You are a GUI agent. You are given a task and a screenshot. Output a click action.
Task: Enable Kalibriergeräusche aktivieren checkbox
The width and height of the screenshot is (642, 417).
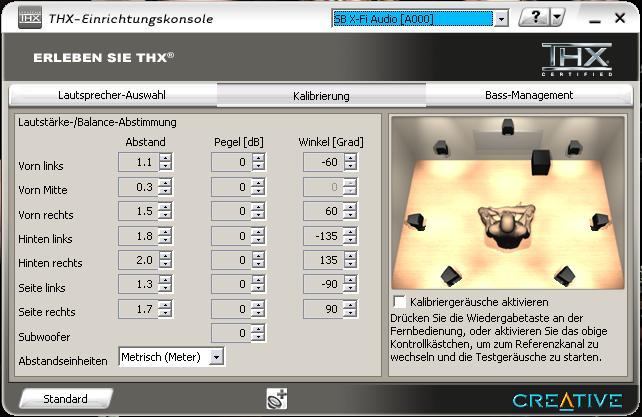pos(399,301)
